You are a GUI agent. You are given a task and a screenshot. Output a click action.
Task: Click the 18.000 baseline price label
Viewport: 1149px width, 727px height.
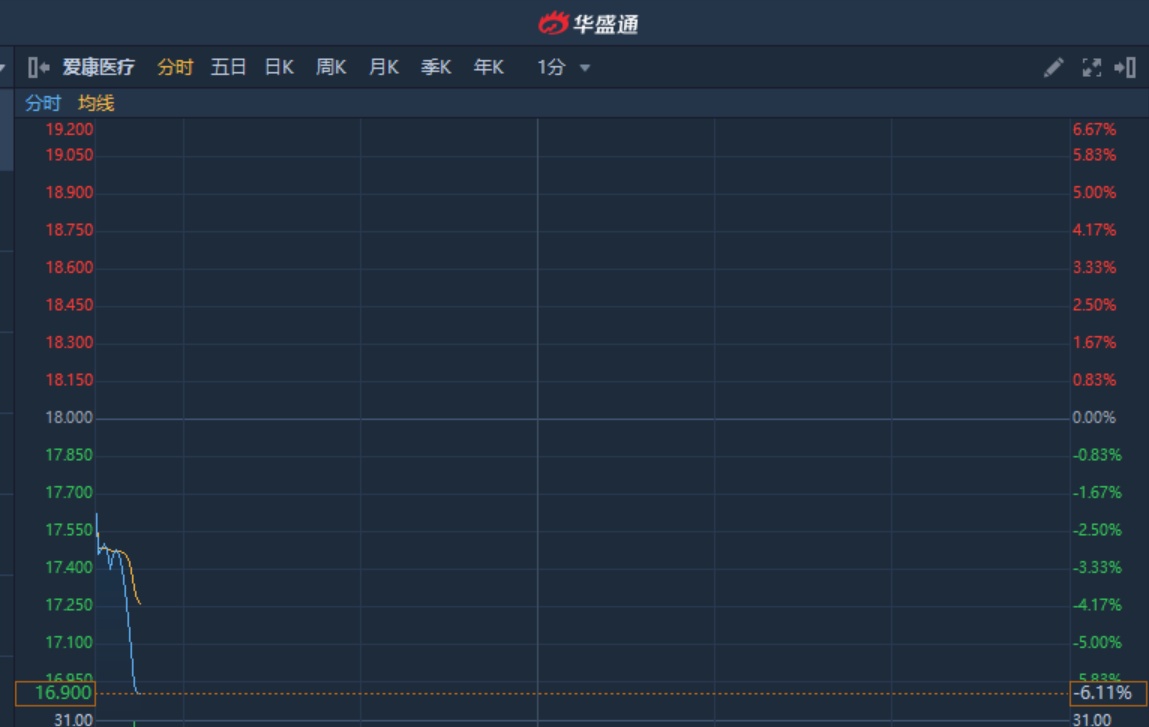click(x=69, y=418)
